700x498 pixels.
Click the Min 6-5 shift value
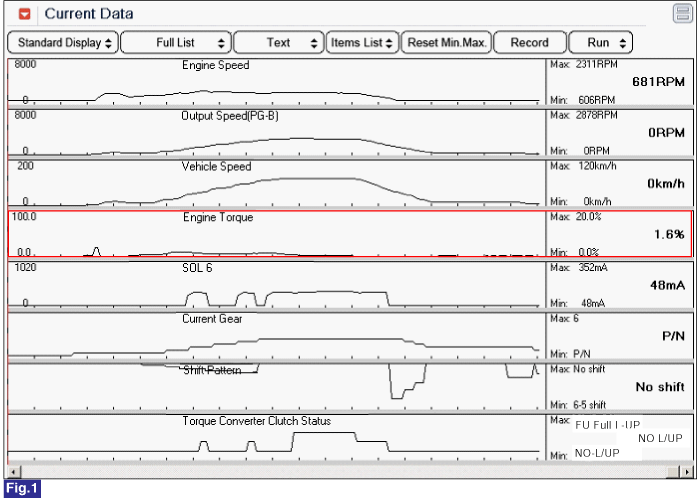(578, 405)
